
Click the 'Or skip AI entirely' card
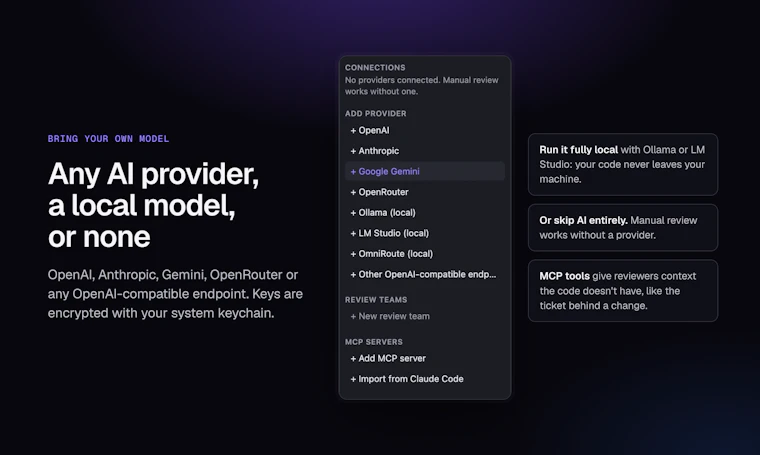(623, 227)
